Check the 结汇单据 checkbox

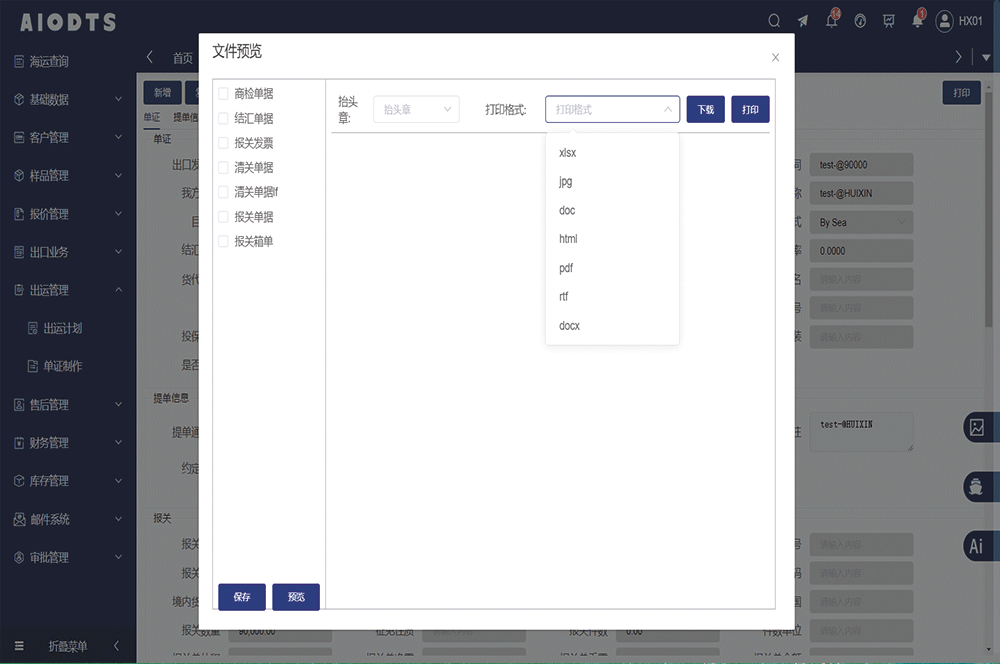click(x=223, y=119)
